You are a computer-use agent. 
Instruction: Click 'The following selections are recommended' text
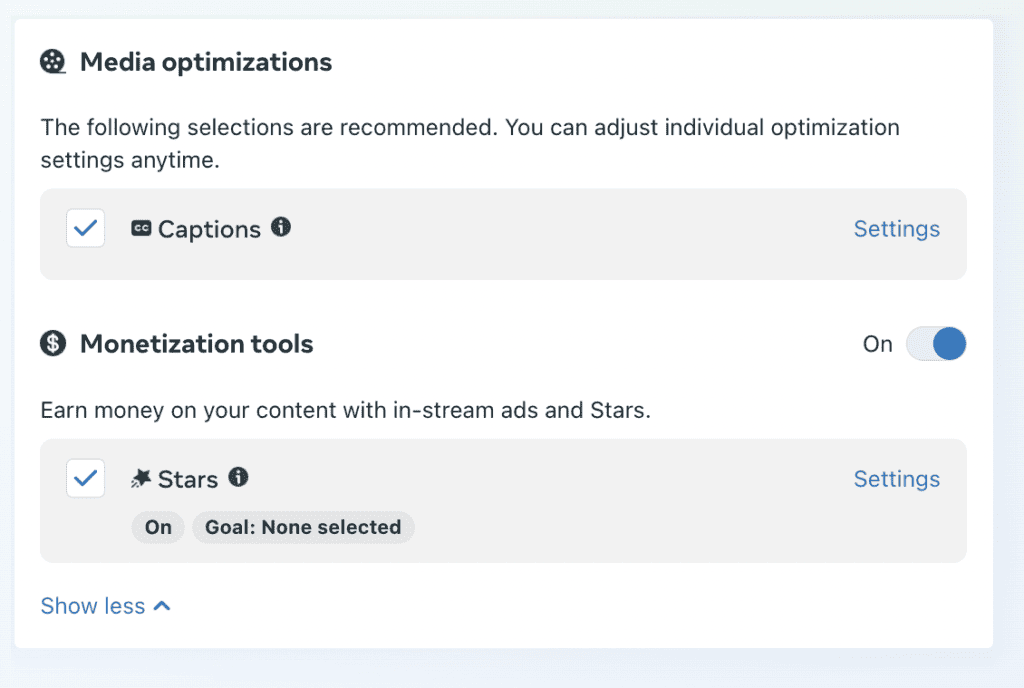tap(470, 143)
